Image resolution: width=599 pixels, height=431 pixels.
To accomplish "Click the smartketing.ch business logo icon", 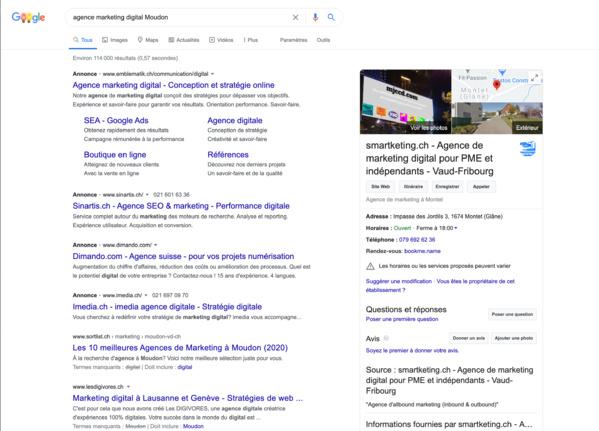I will click(x=528, y=148).
